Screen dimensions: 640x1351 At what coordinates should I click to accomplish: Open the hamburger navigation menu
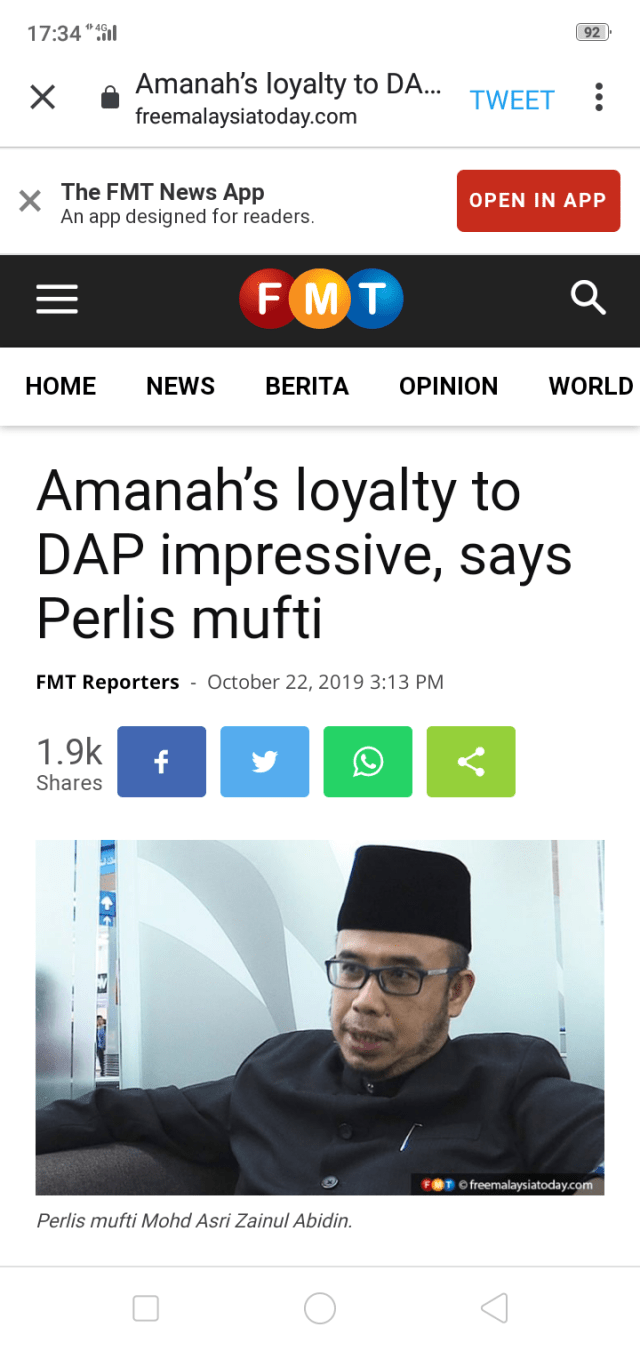[57, 299]
